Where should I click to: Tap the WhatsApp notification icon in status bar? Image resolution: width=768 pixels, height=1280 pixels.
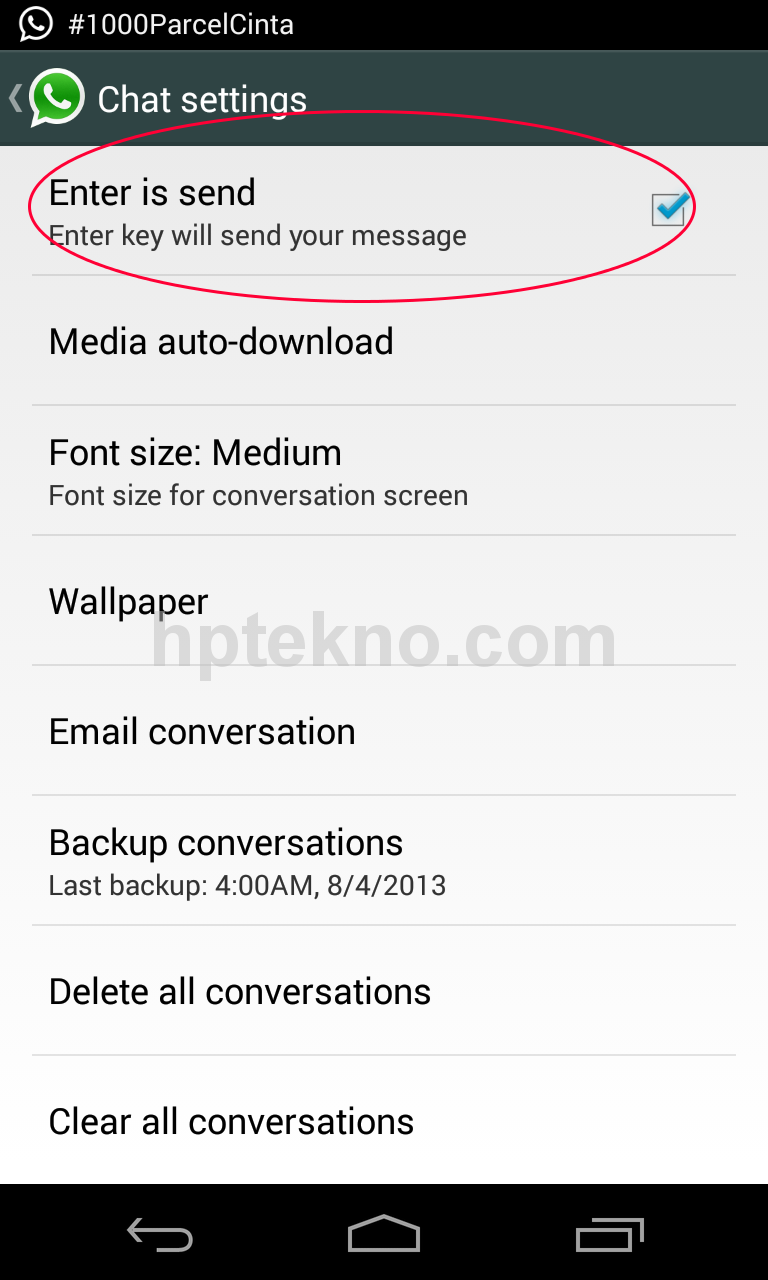tap(36, 23)
